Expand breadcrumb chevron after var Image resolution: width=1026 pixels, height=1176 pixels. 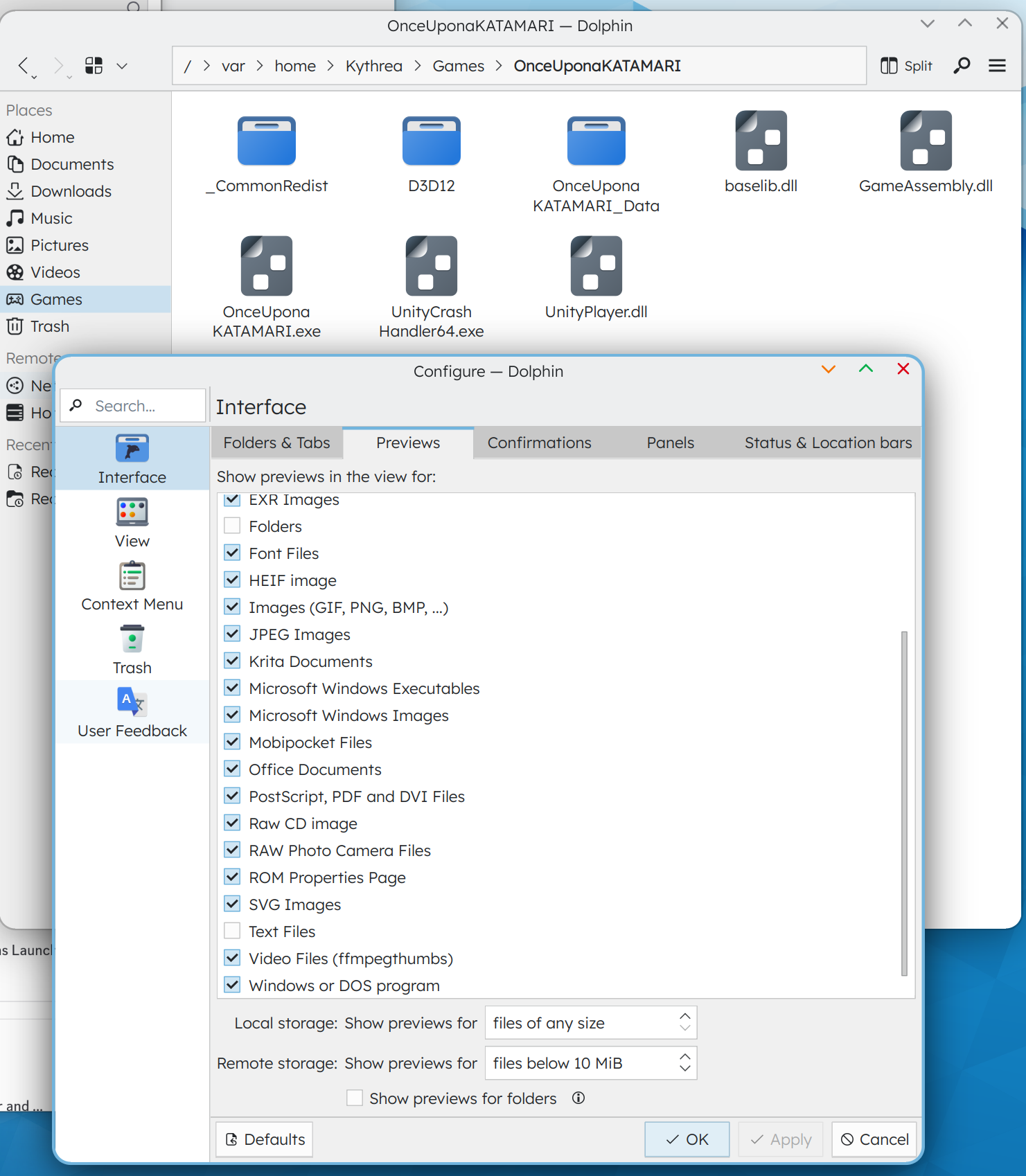pos(260,66)
